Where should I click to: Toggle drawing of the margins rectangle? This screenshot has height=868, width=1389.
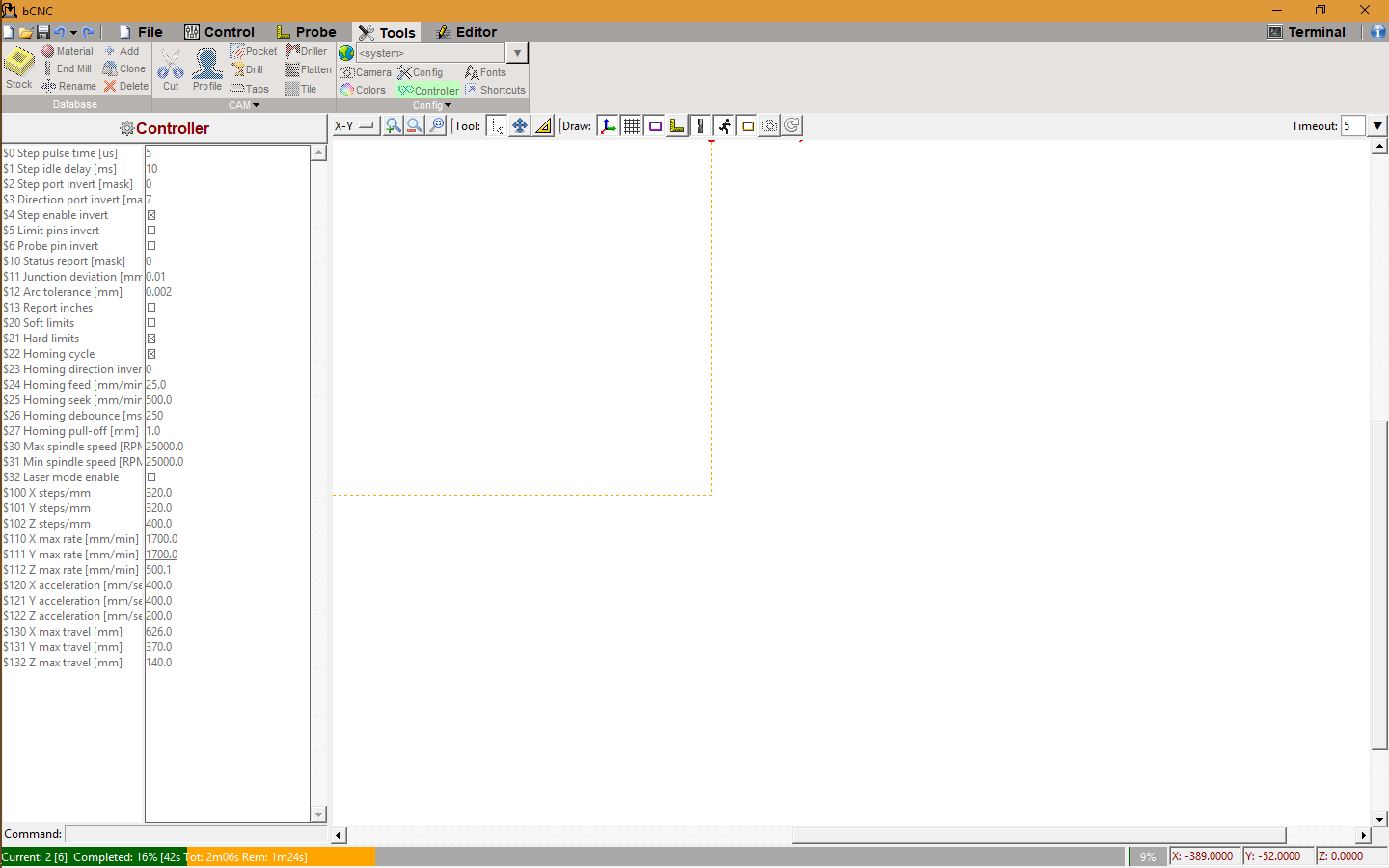point(655,125)
